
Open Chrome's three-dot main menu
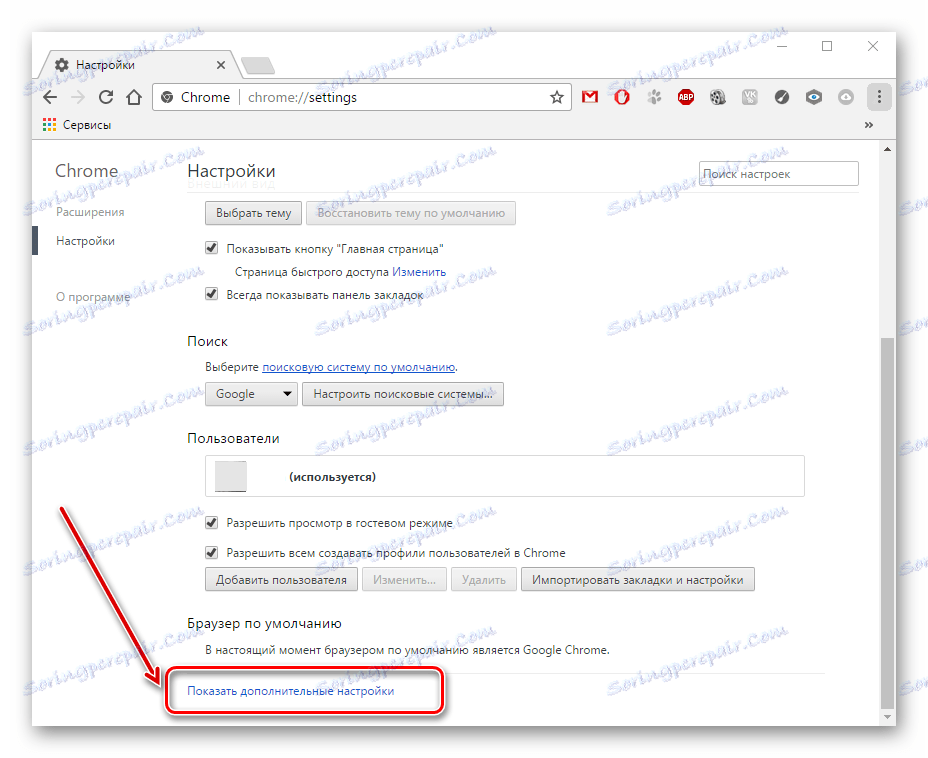coord(879,97)
